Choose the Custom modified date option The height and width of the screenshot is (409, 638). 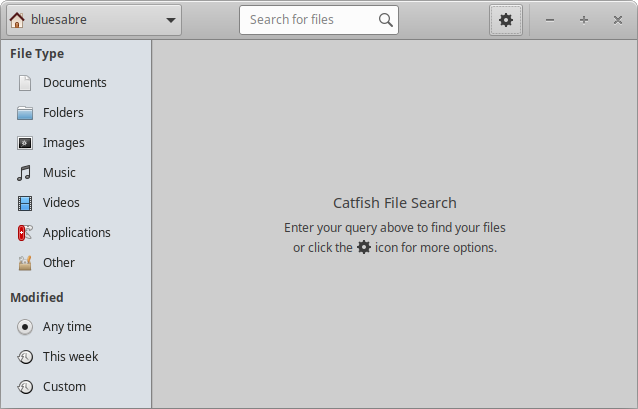(x=25, y=387)
